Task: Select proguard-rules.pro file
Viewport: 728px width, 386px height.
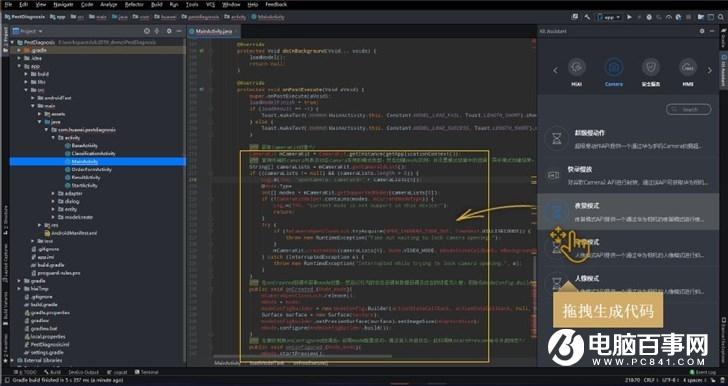Action: click(55, 273)
